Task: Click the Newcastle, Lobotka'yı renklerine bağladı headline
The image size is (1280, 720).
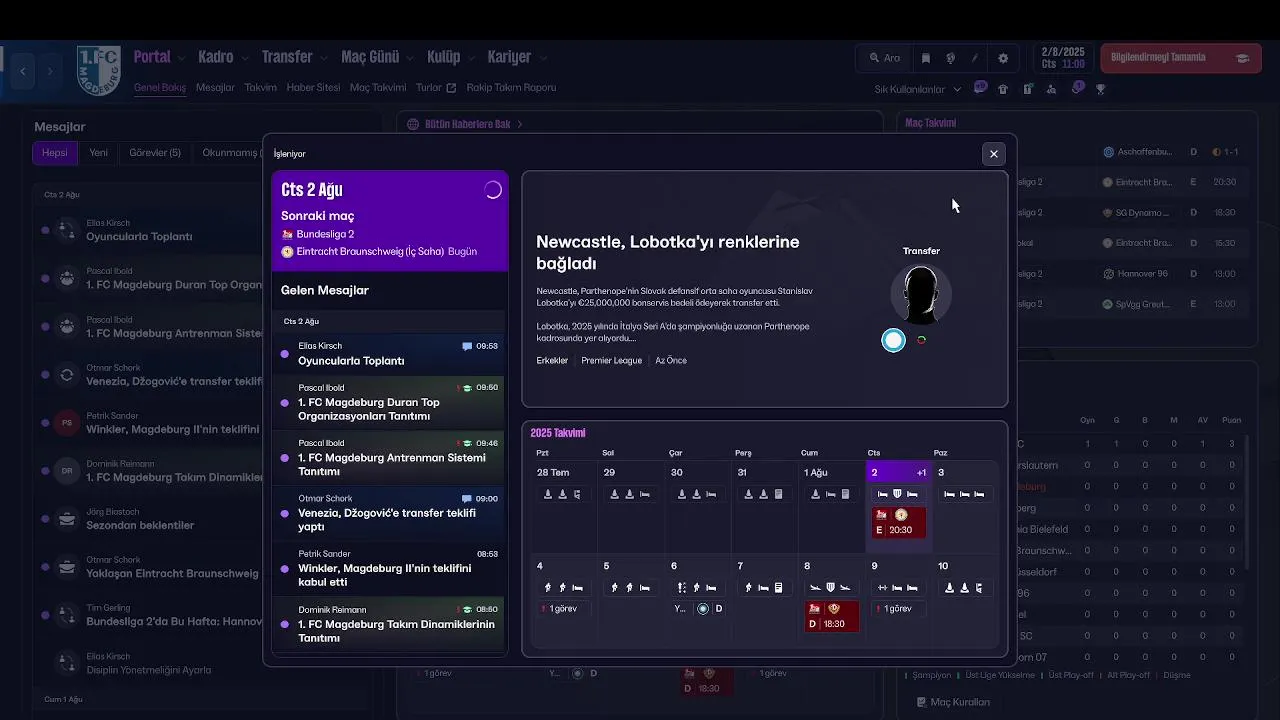Action: pyautogui.click(x=668, y=253)
